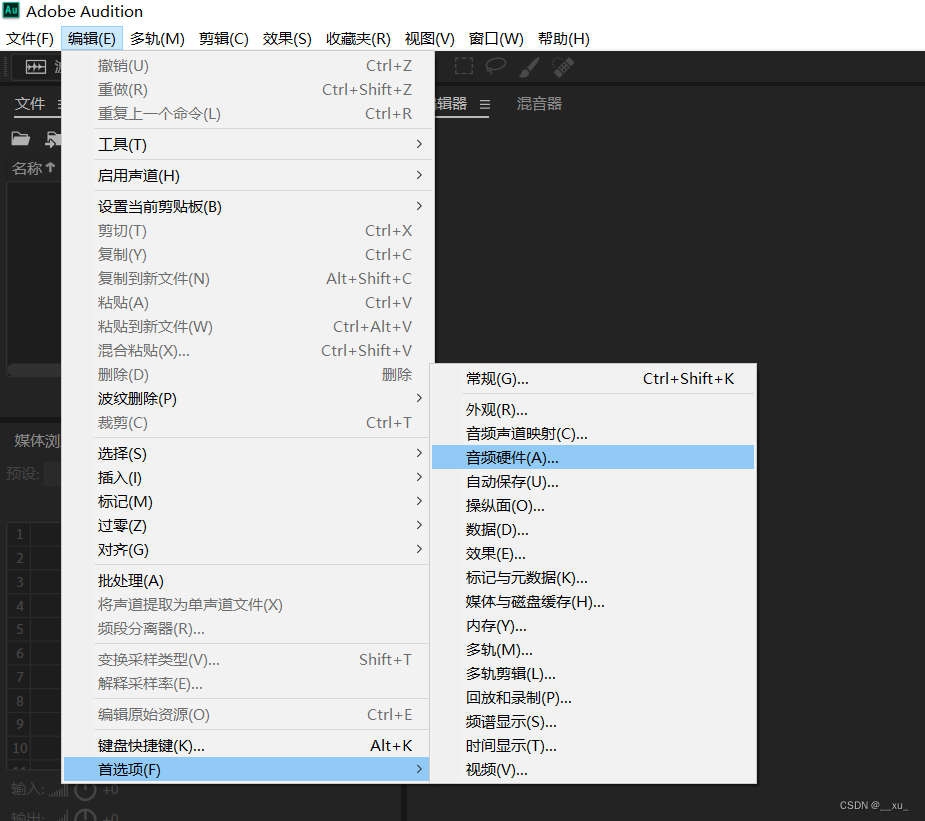Open 回放和录制(P)... preferences

coord(593,698)
